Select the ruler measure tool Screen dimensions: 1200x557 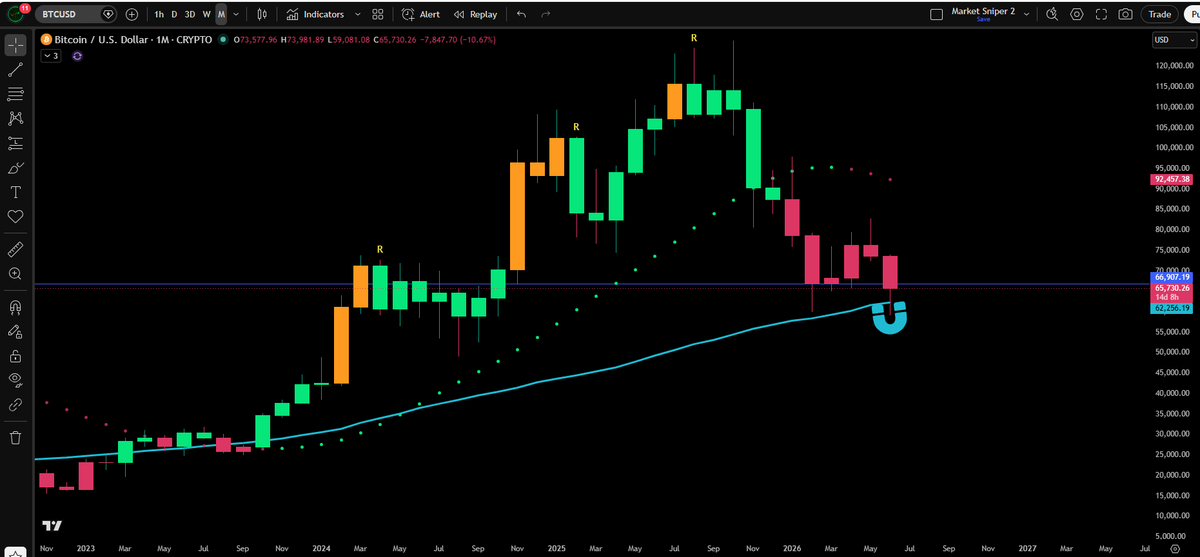point(15,248)
